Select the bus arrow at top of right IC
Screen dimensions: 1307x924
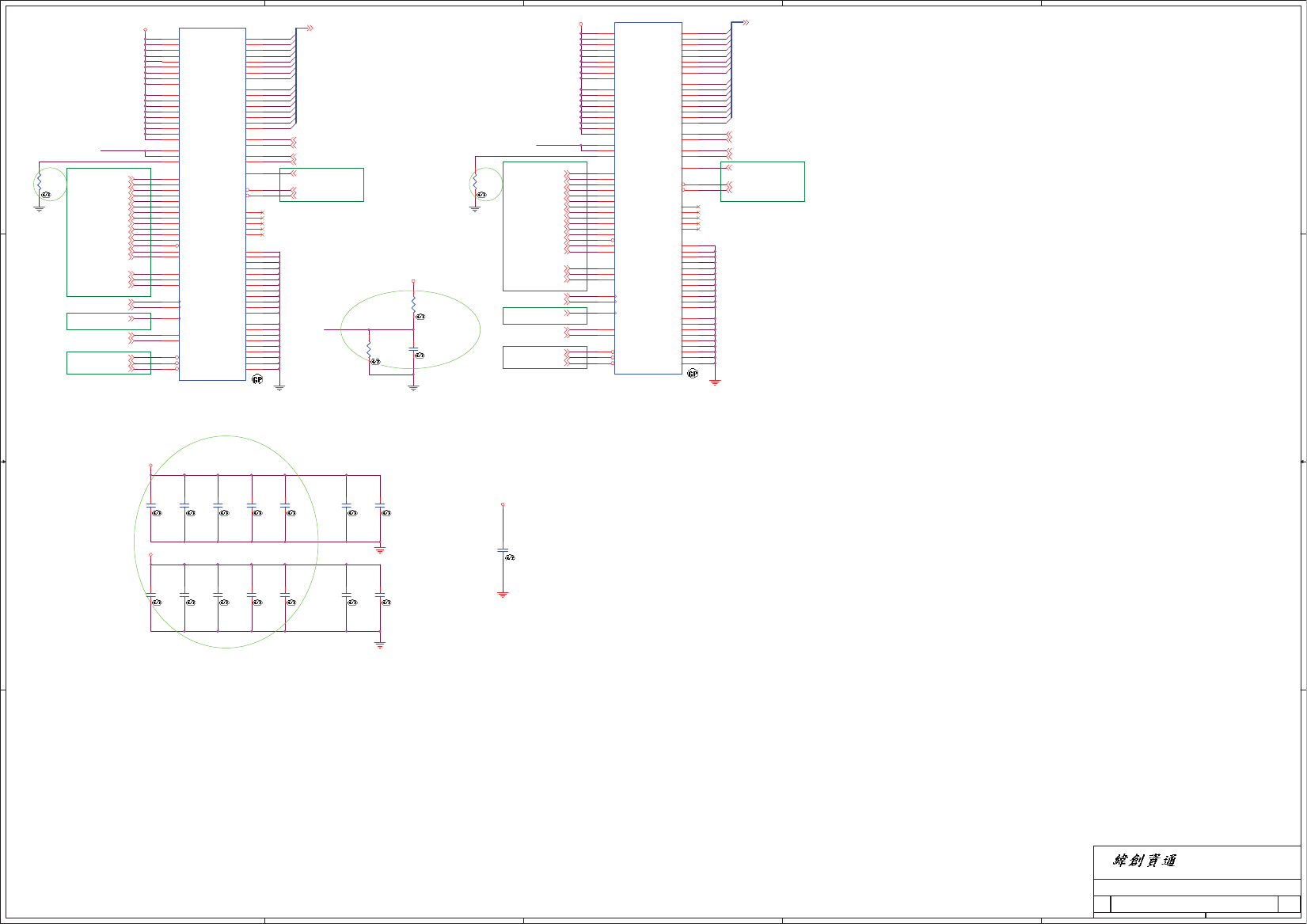745,22
